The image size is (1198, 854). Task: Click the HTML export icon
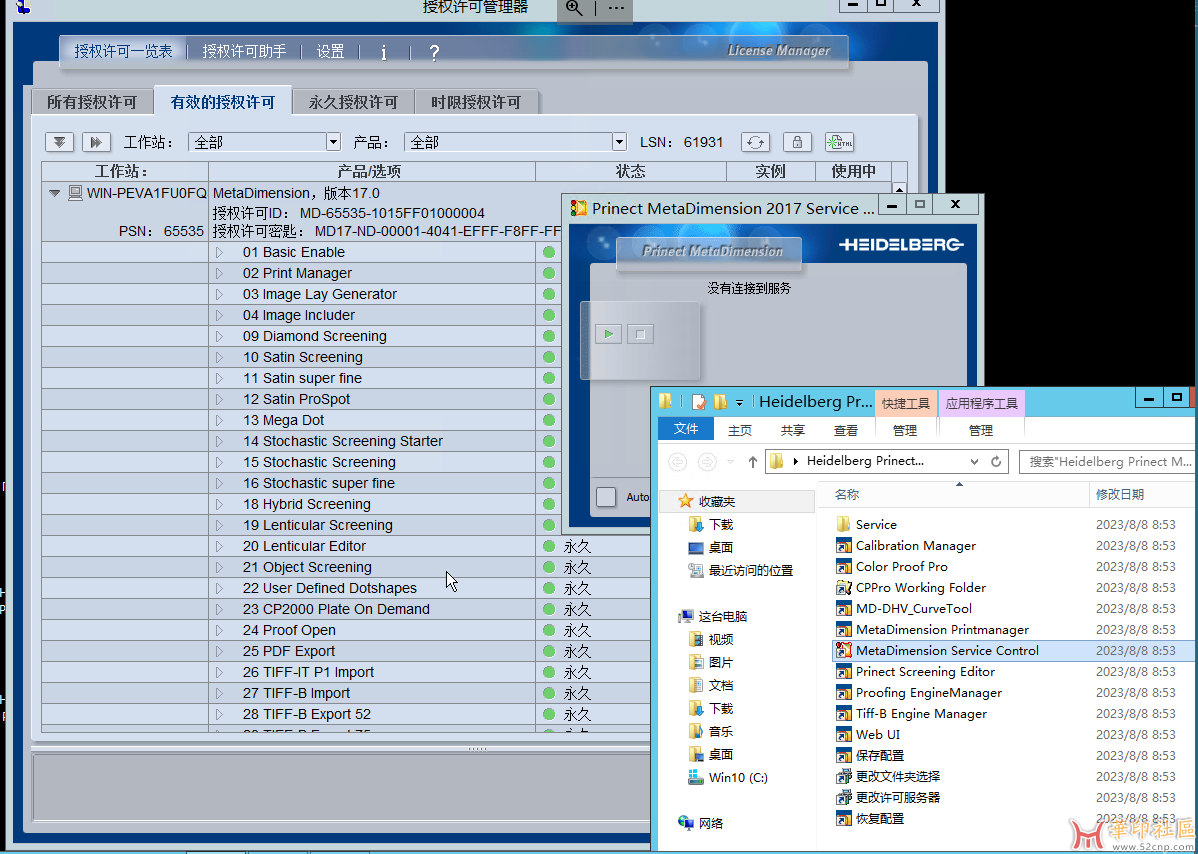(x=839, y=143)
